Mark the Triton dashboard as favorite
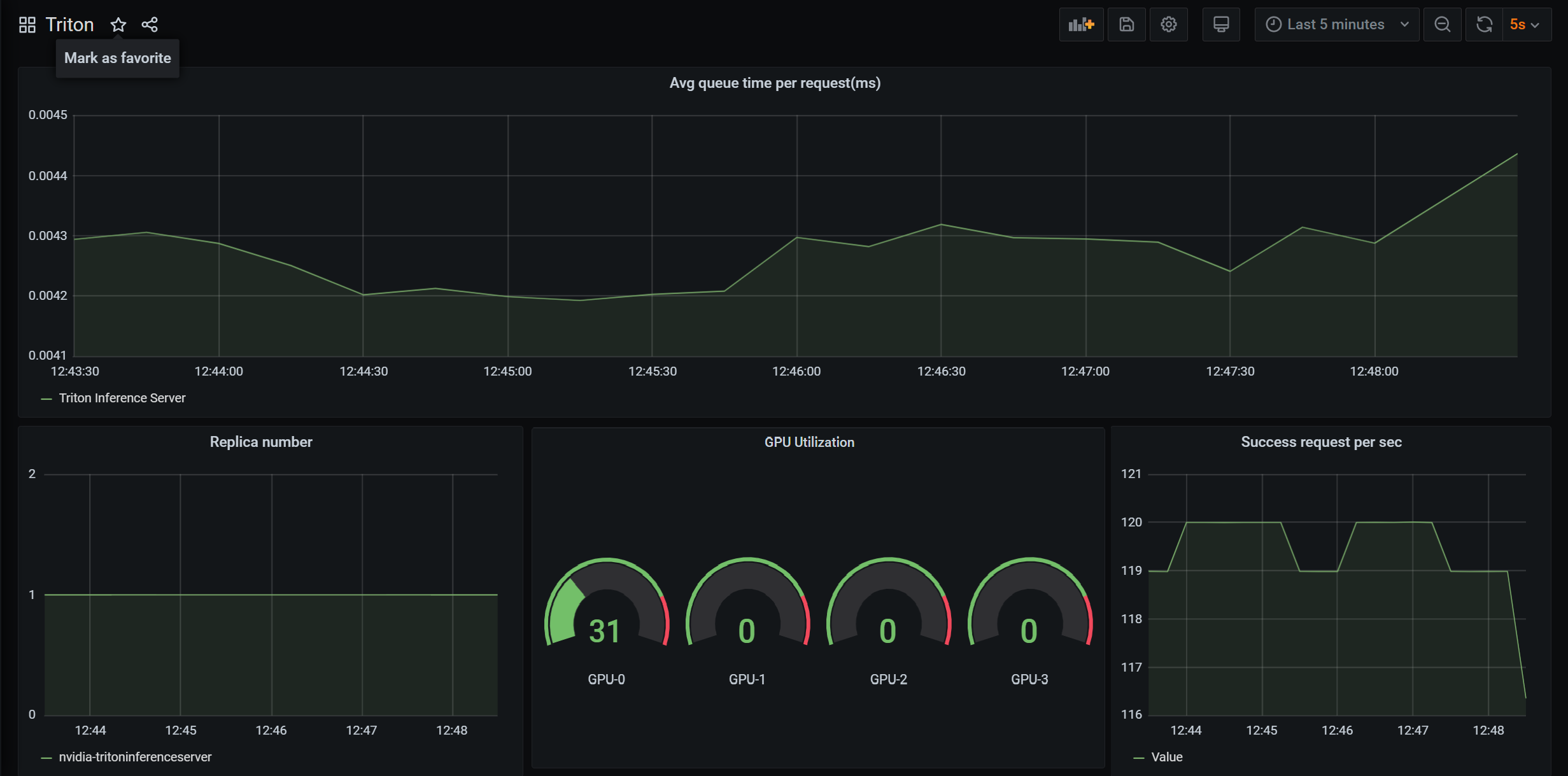 pos(118,25)
